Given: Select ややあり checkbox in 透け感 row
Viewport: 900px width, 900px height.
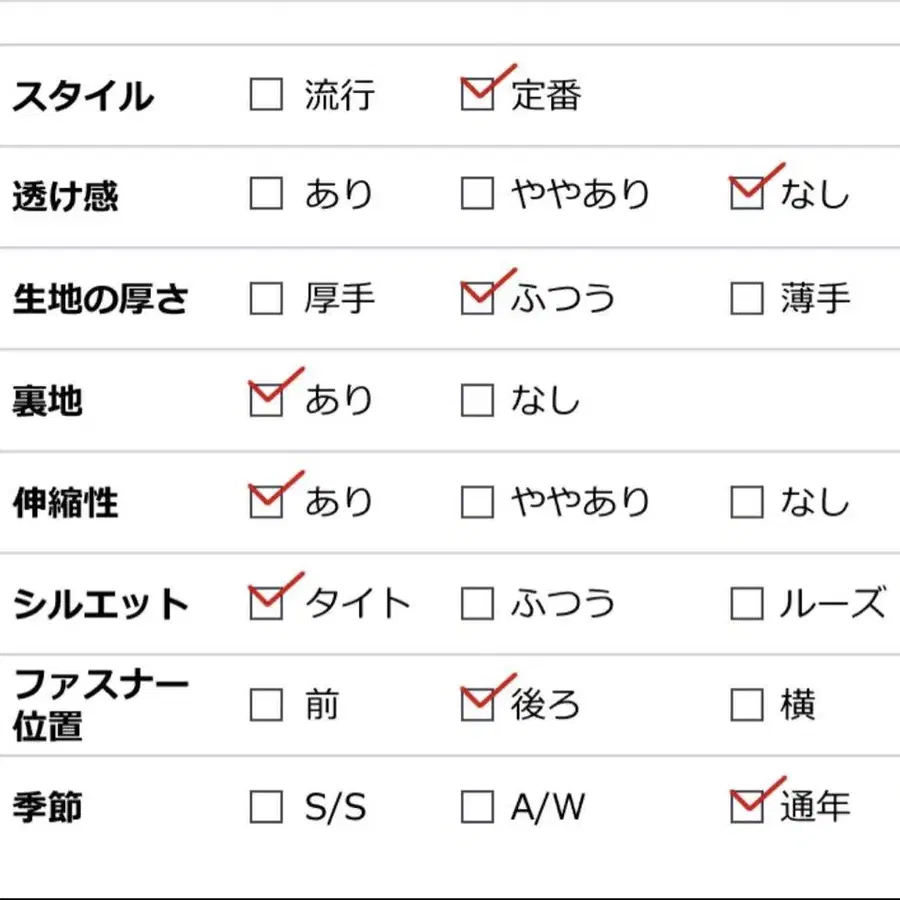Looking at the screenshot, I should (x=477, y=193).
